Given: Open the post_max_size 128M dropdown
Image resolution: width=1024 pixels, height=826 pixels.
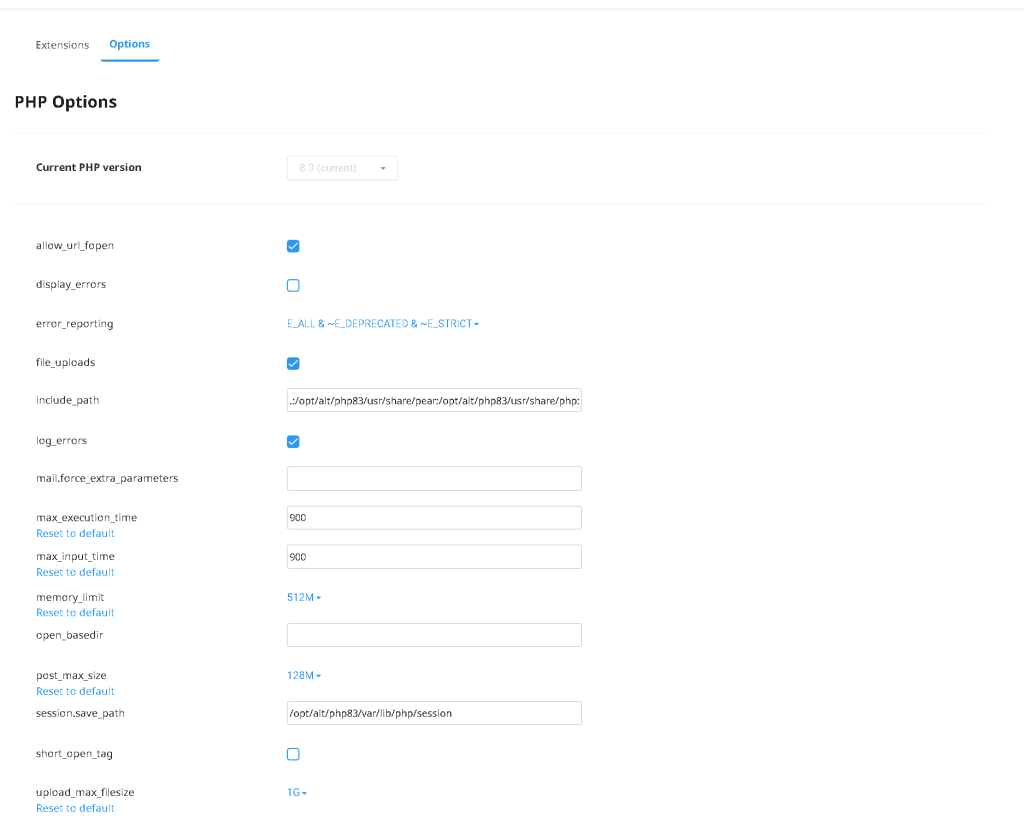Looking at the screenshot, I should pos(304,676).
